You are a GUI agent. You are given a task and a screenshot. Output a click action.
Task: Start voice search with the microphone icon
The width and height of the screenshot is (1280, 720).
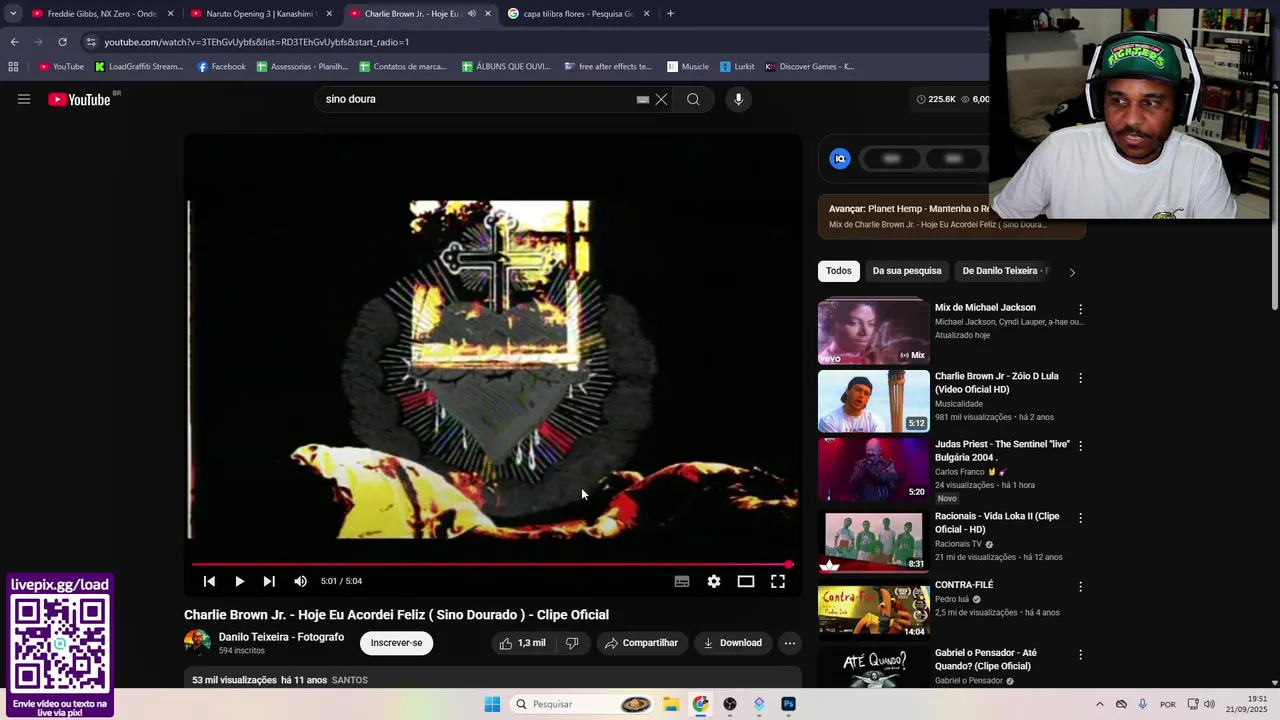738,99
